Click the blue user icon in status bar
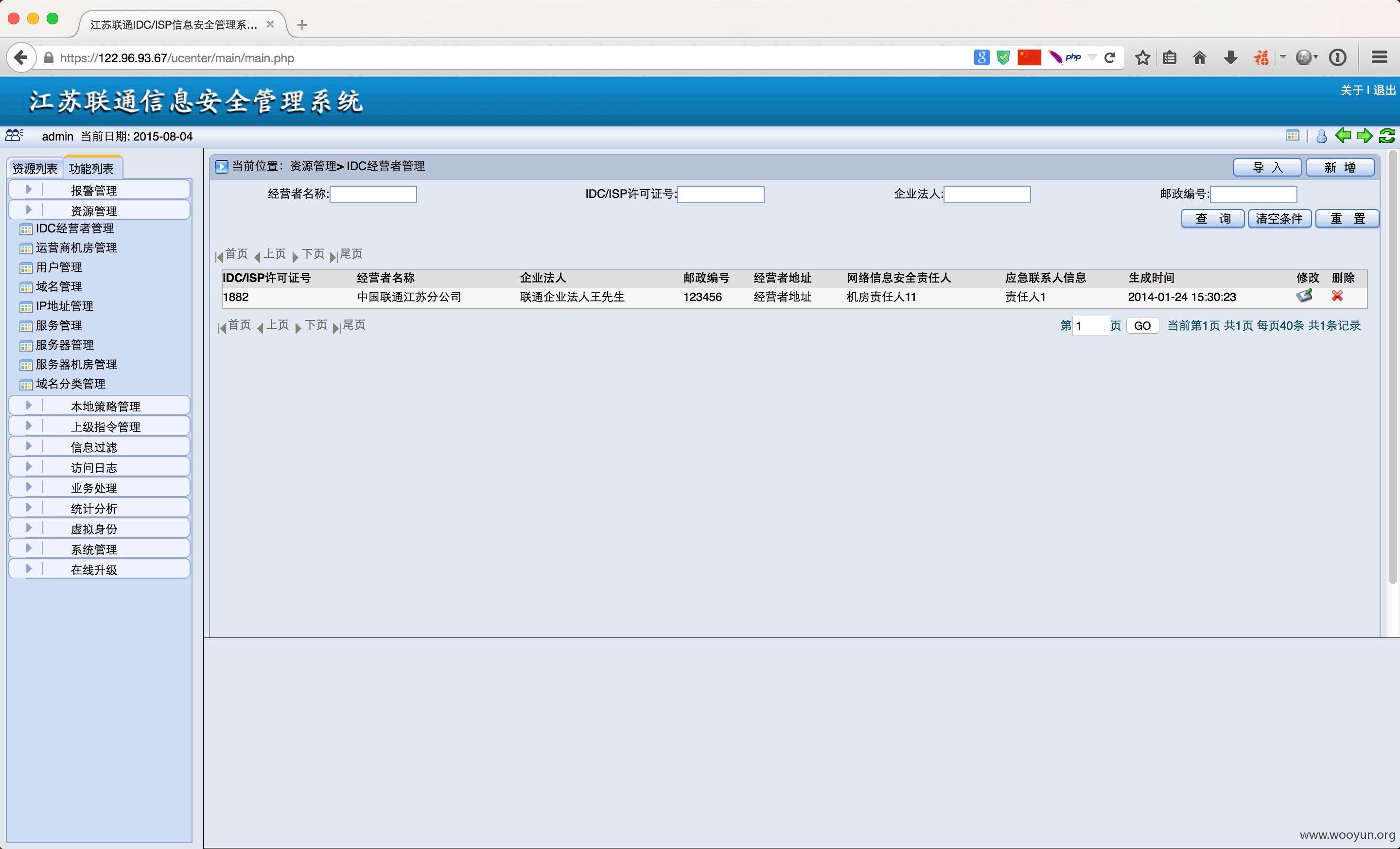 (x=1322, y=136)
